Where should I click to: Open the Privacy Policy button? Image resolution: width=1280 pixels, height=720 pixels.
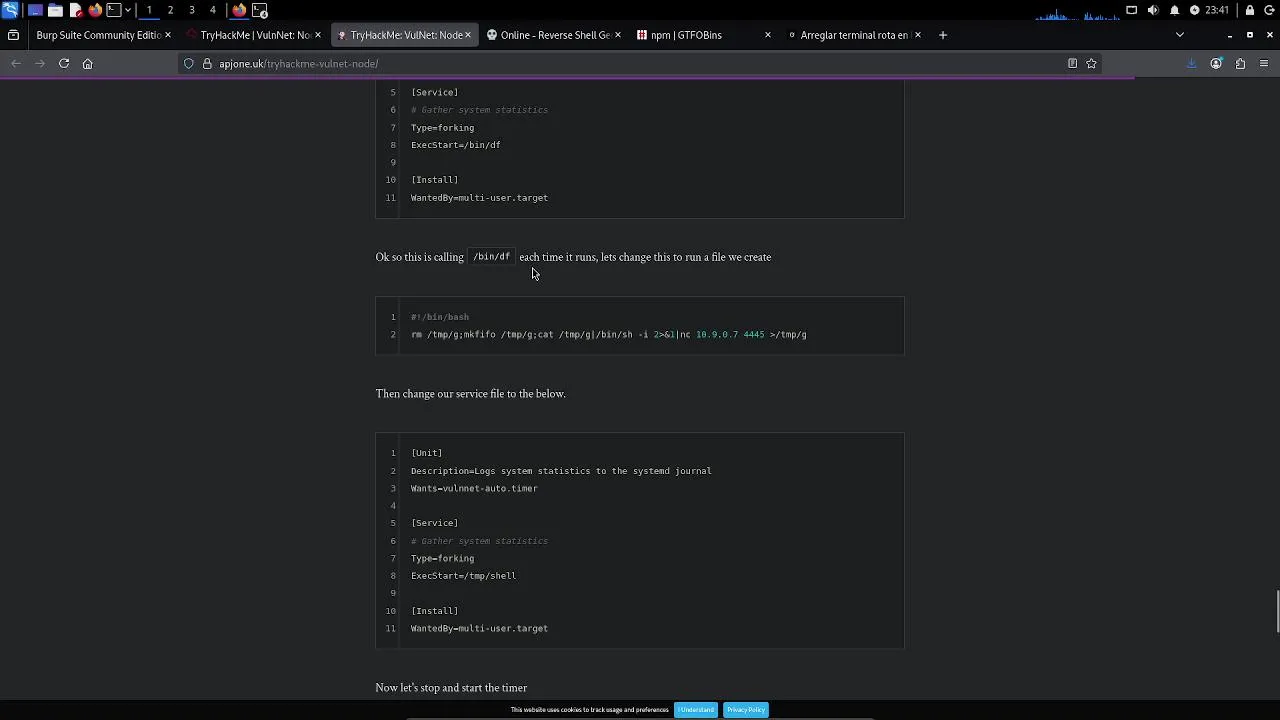(745, 710)
